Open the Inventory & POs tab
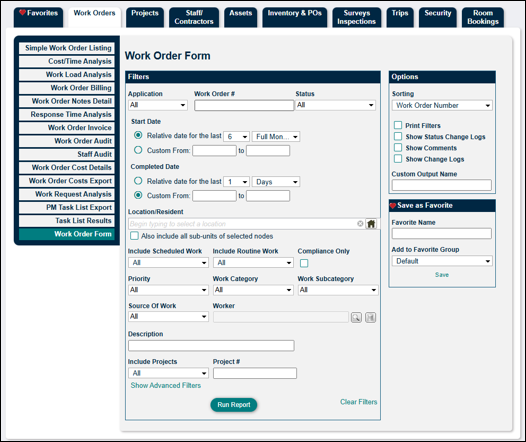This screenshot has height=442, width=526. pos(295,17)
